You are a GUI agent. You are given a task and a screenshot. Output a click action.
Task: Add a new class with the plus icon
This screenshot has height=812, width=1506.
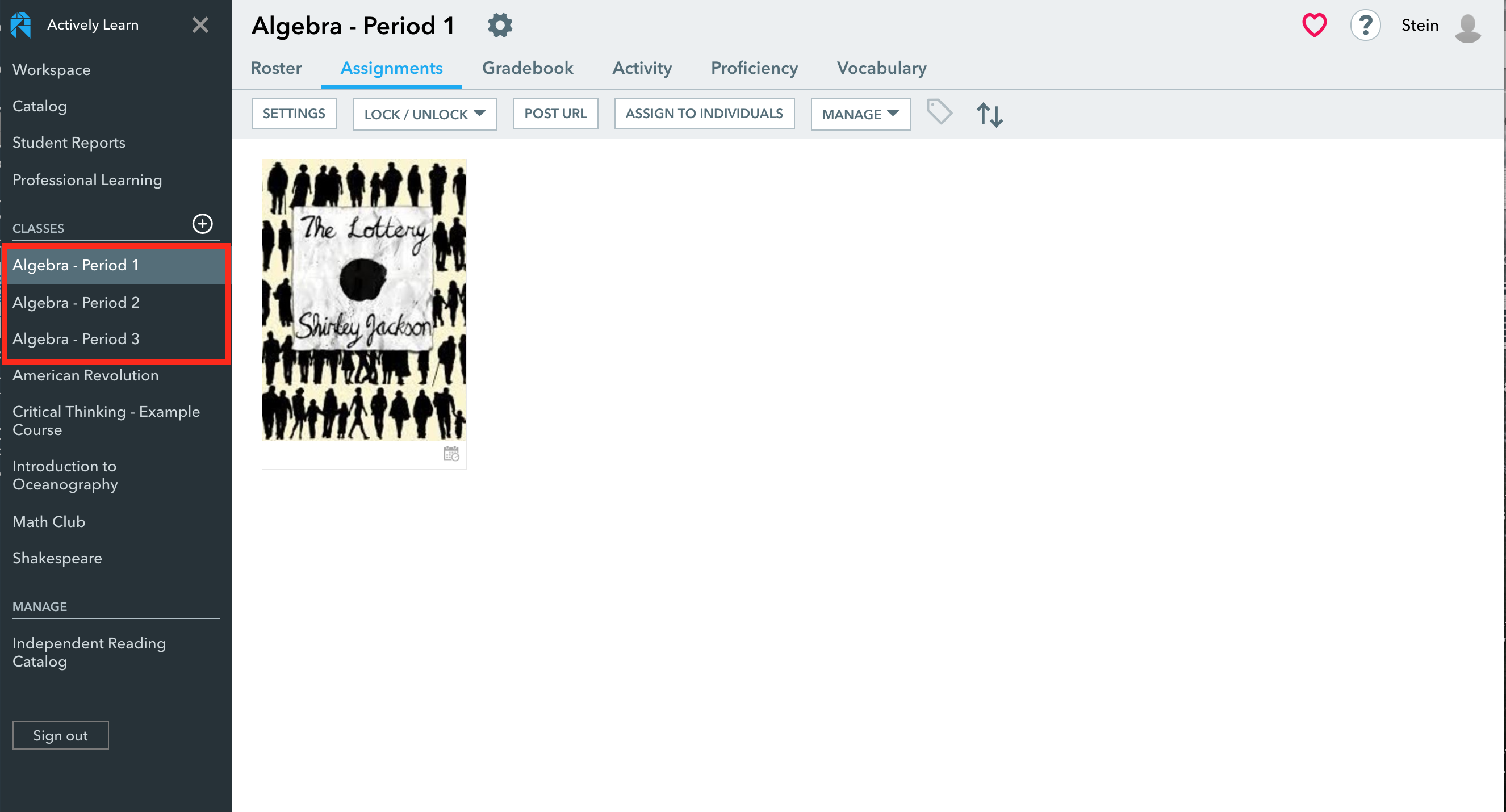(x=202, y=223)
